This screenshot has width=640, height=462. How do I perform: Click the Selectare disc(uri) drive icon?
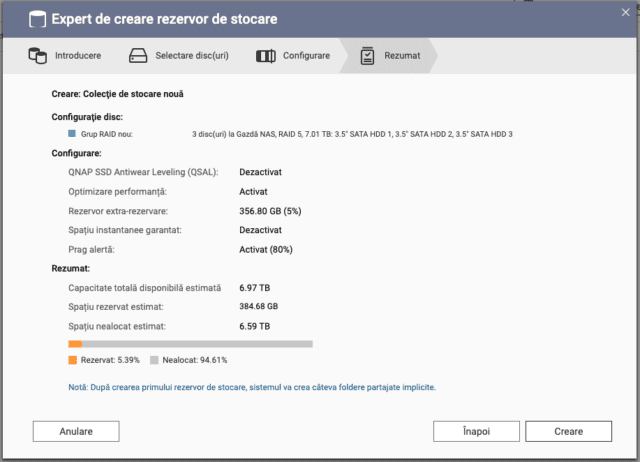click(139, 56)
